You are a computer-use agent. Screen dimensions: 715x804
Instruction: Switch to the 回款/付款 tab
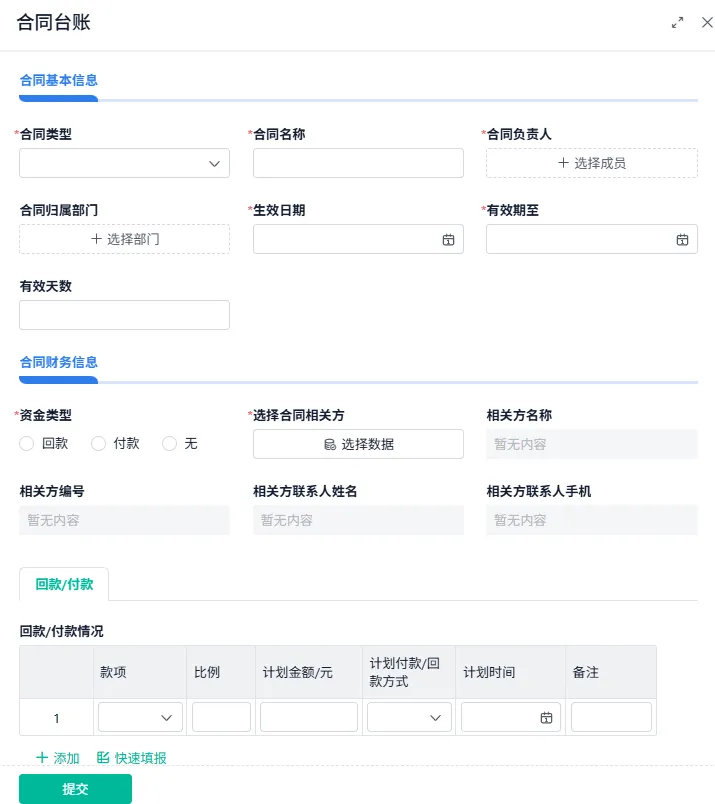[64, 584]
